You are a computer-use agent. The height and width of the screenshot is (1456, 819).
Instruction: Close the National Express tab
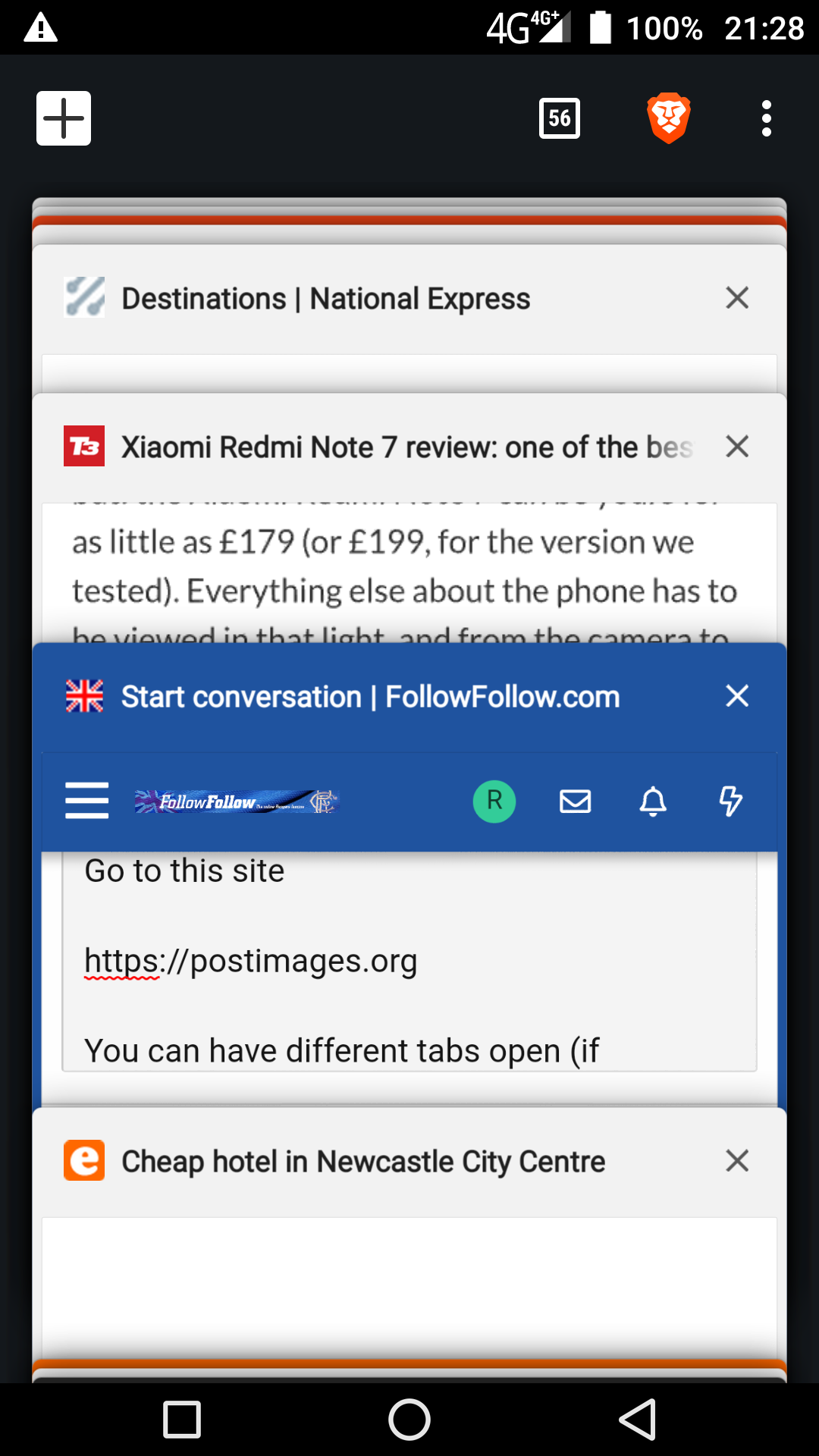point(737,298)
